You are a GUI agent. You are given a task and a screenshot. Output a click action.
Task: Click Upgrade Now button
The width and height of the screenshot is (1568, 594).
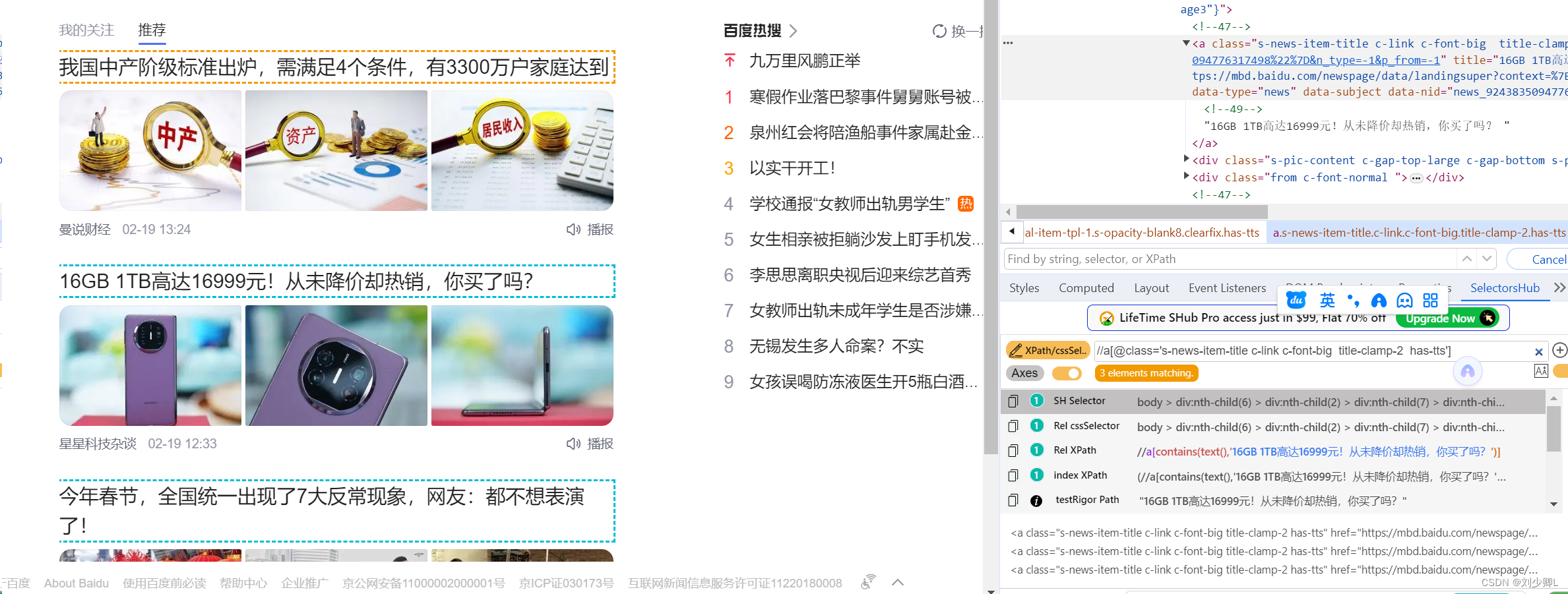pos(1448,318)
